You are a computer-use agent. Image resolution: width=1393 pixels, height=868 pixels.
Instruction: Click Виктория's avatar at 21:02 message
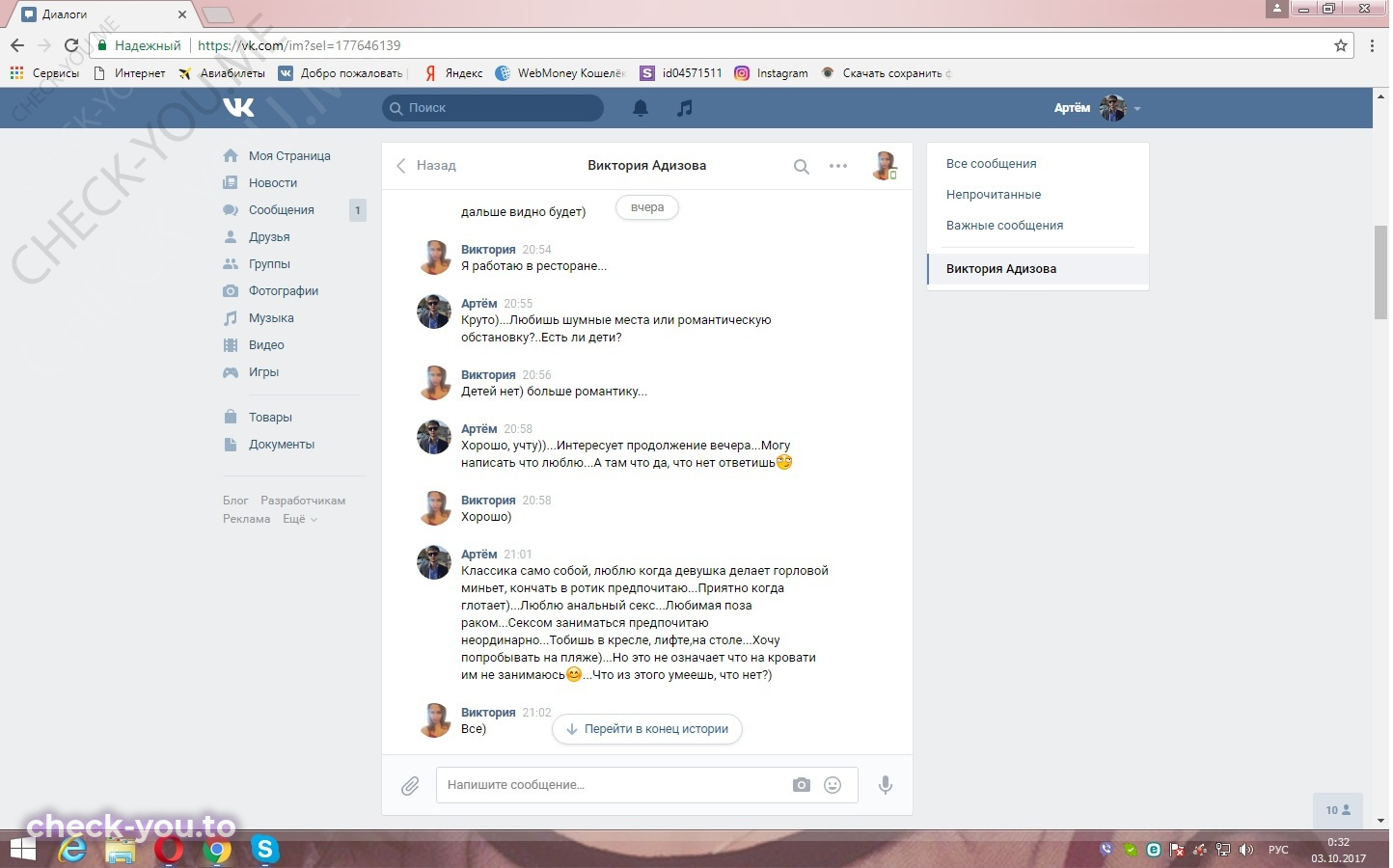coord(434,721)
